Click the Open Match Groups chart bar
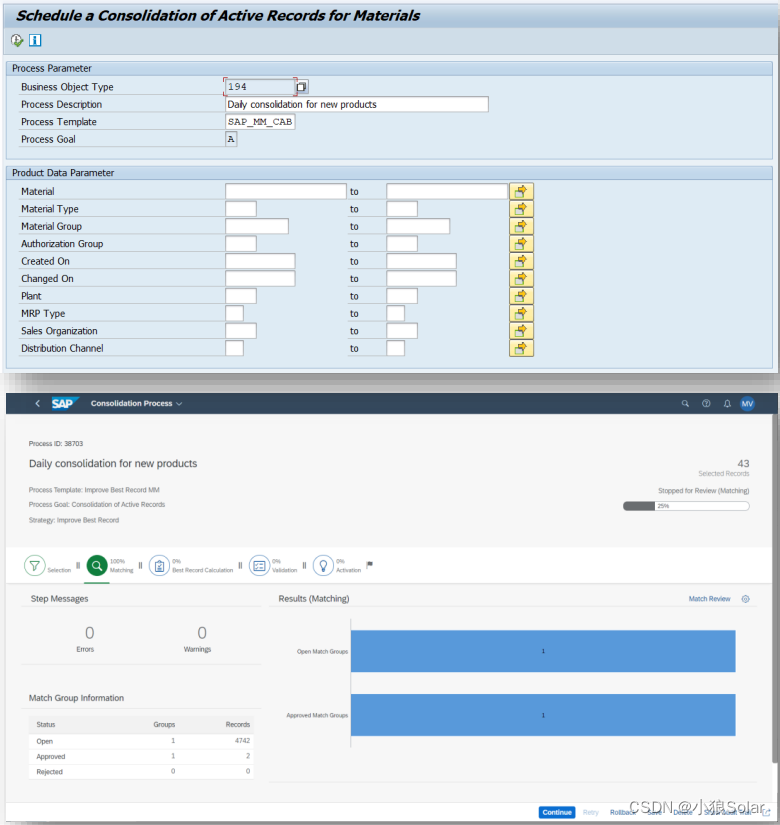 tap(543, 651)
